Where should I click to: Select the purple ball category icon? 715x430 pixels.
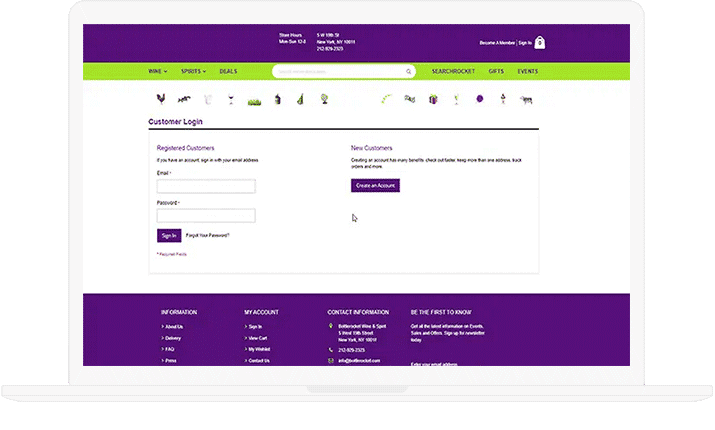pos(479,99)
